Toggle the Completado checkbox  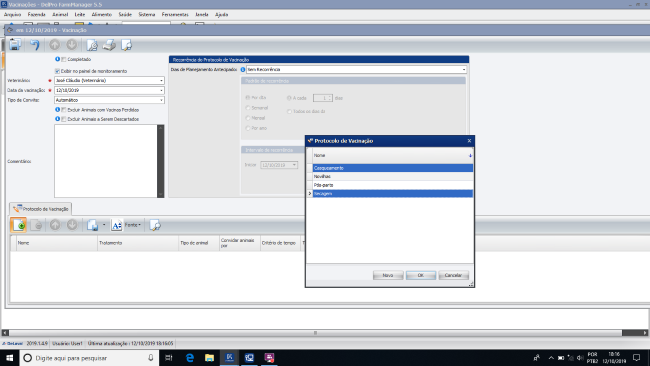(63, 60)
